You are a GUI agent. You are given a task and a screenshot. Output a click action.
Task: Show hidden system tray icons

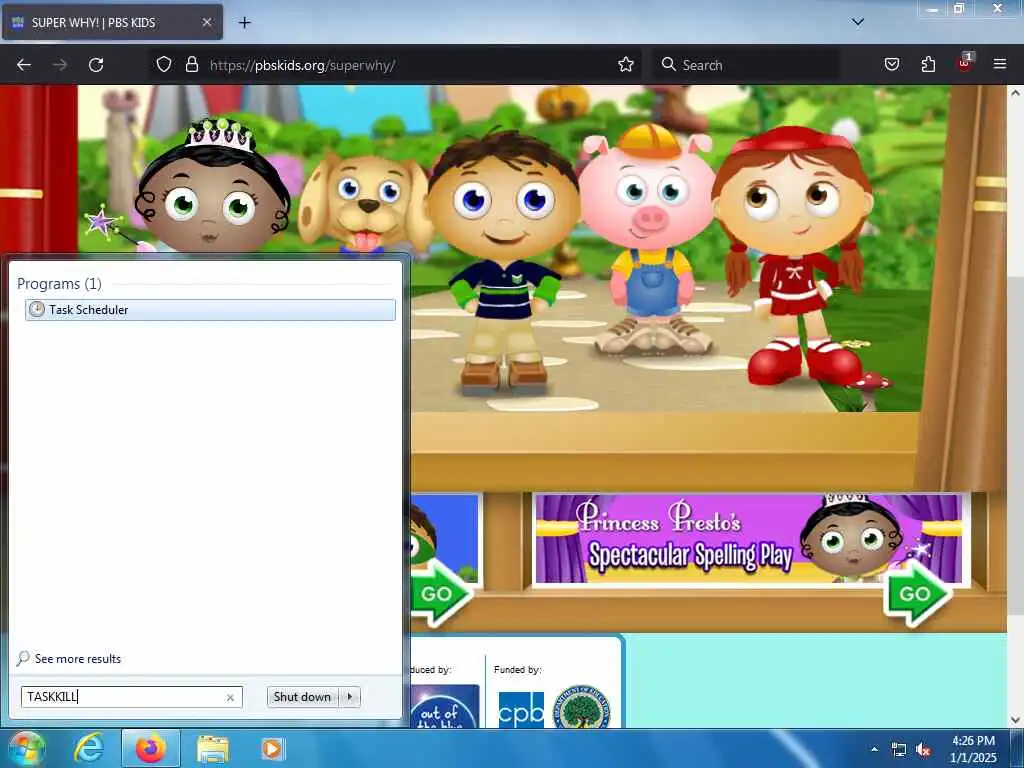click(874, 749)
